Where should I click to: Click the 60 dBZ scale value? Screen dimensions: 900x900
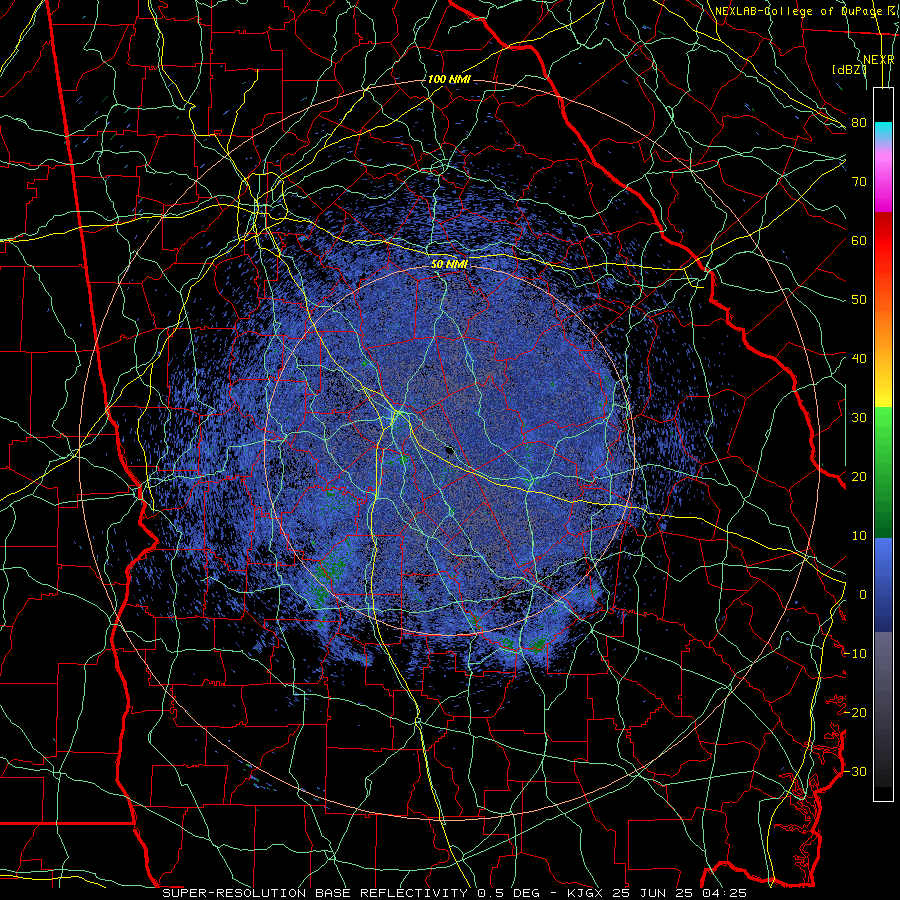coord(859,240)
